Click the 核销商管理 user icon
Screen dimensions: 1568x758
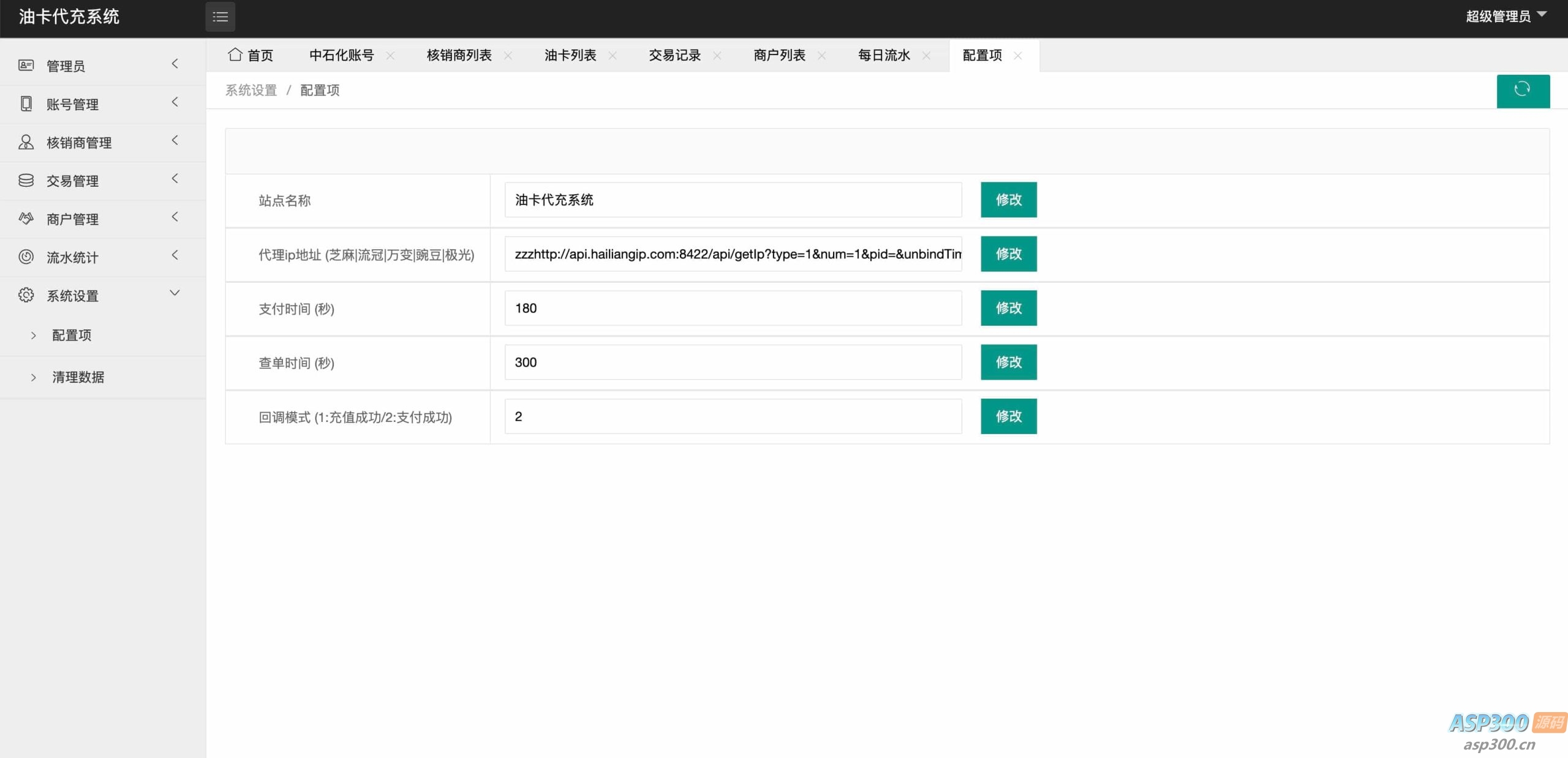26,142
